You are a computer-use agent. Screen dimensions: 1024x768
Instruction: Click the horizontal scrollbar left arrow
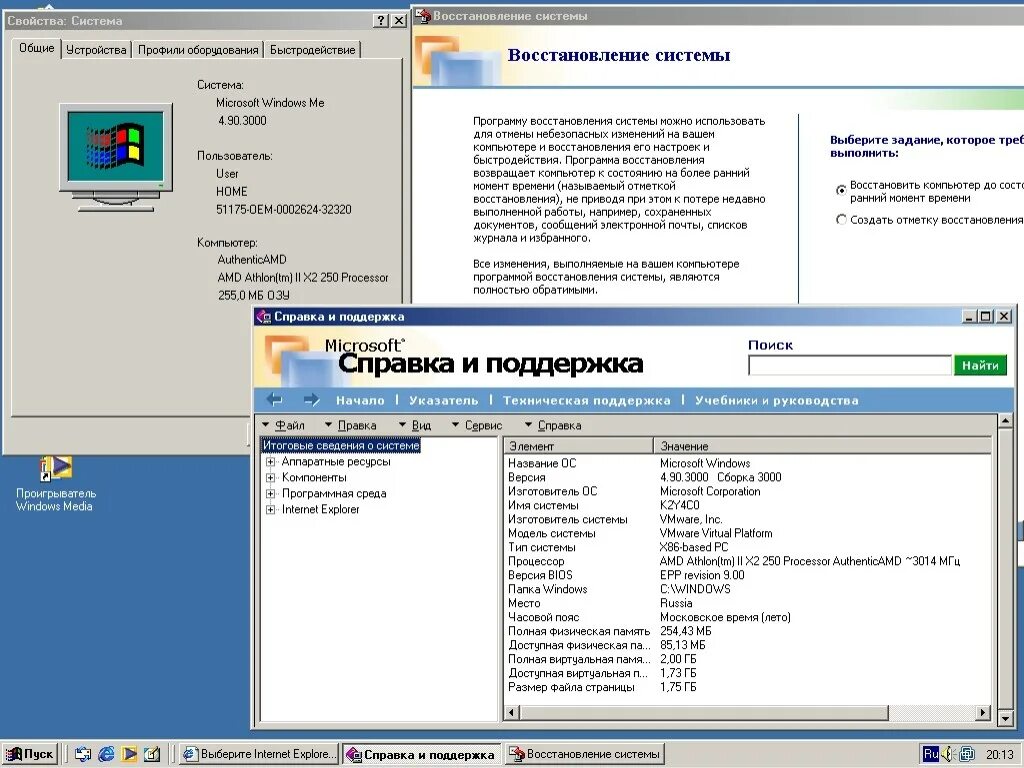pos(513,712)
